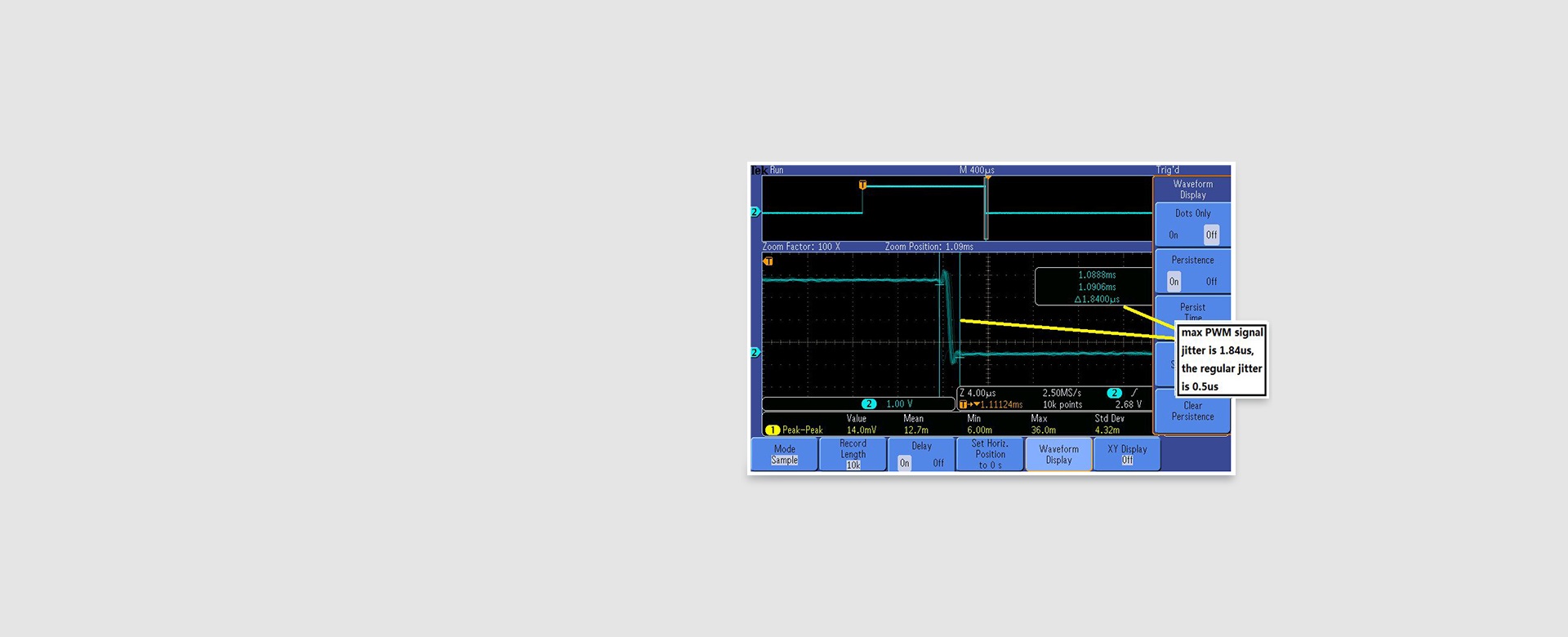This screenshot has height=637, width=1568.
Task: Click the rising edge trigger slope icon
Action: (x=1134, y=393)
